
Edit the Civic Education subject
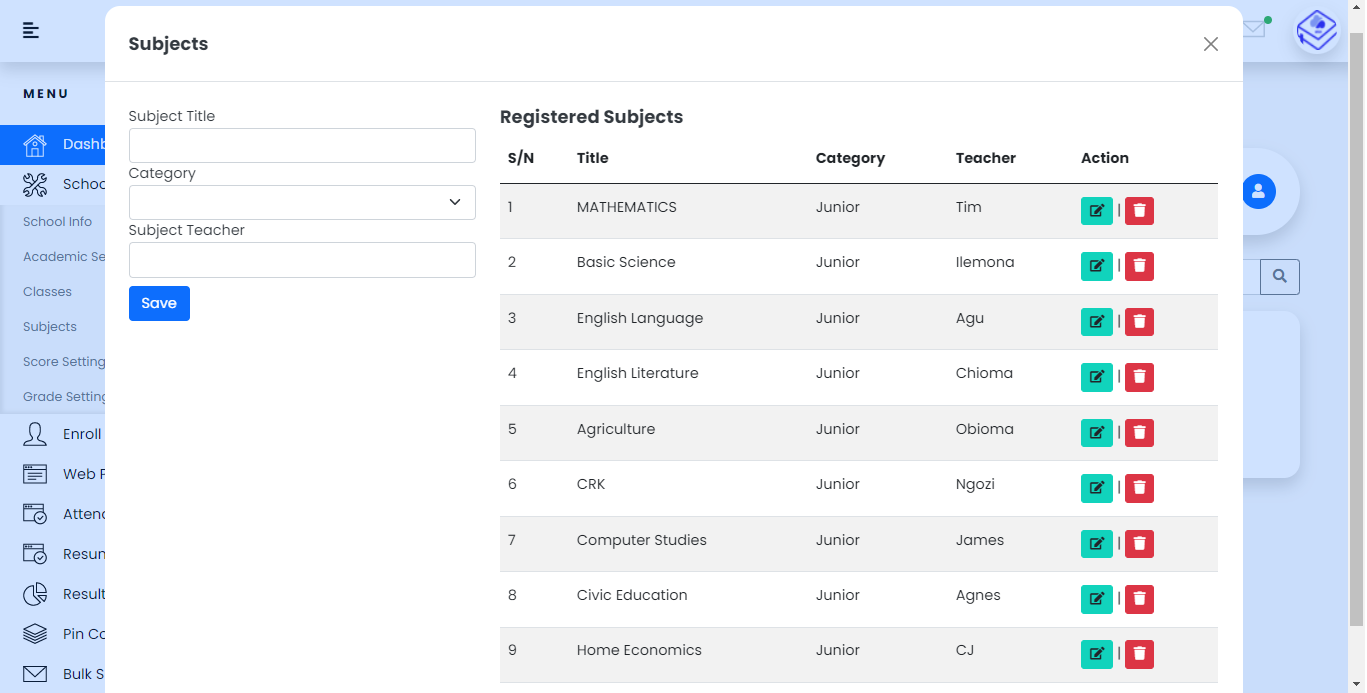pos(1096,599)
